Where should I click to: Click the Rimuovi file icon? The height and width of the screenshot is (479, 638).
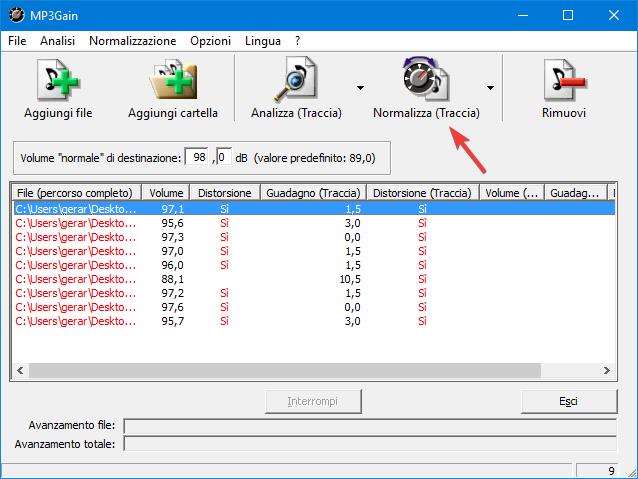click(x=564, y=79)
